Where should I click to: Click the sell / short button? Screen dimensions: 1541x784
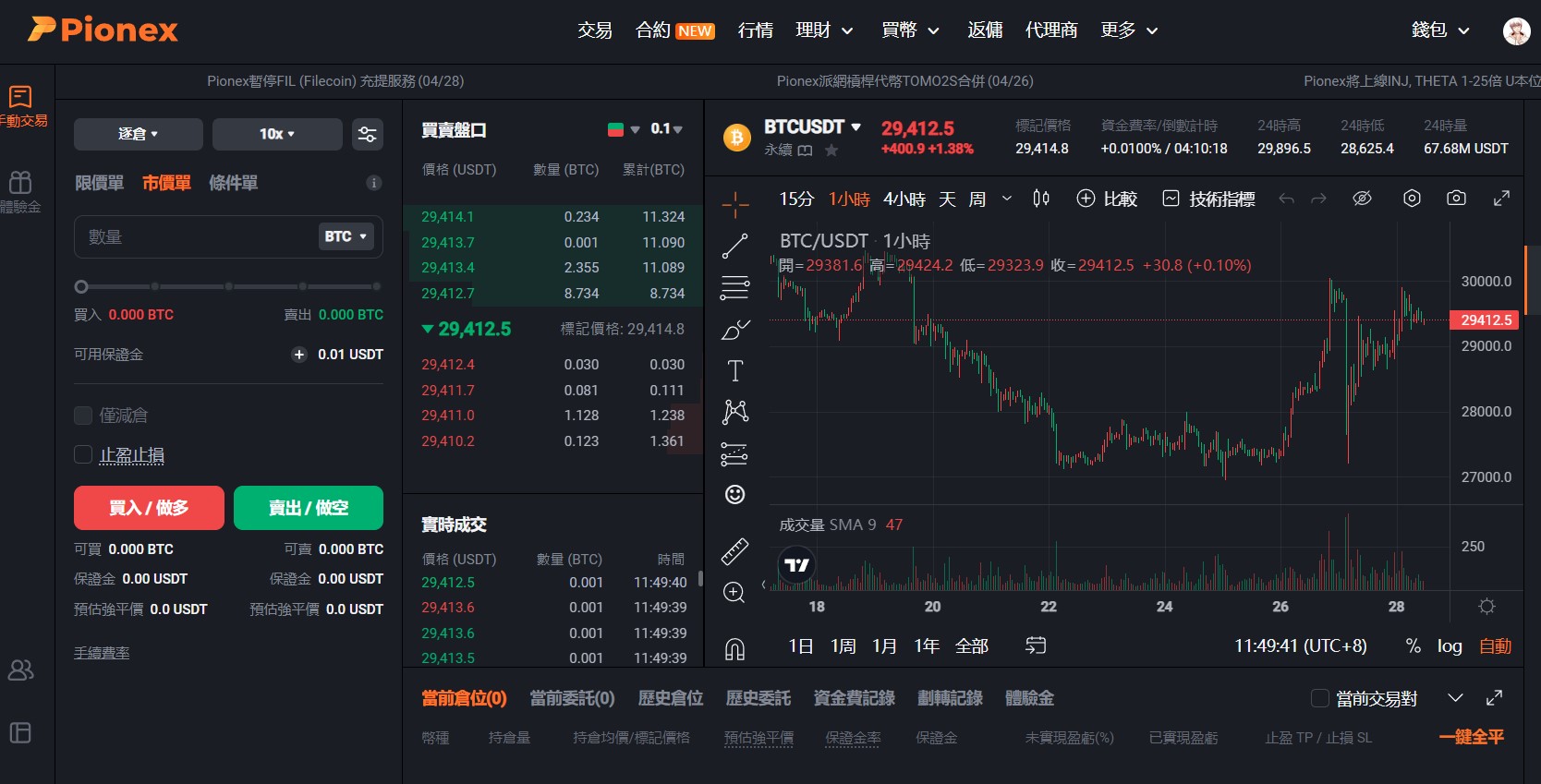pos(309,508)
